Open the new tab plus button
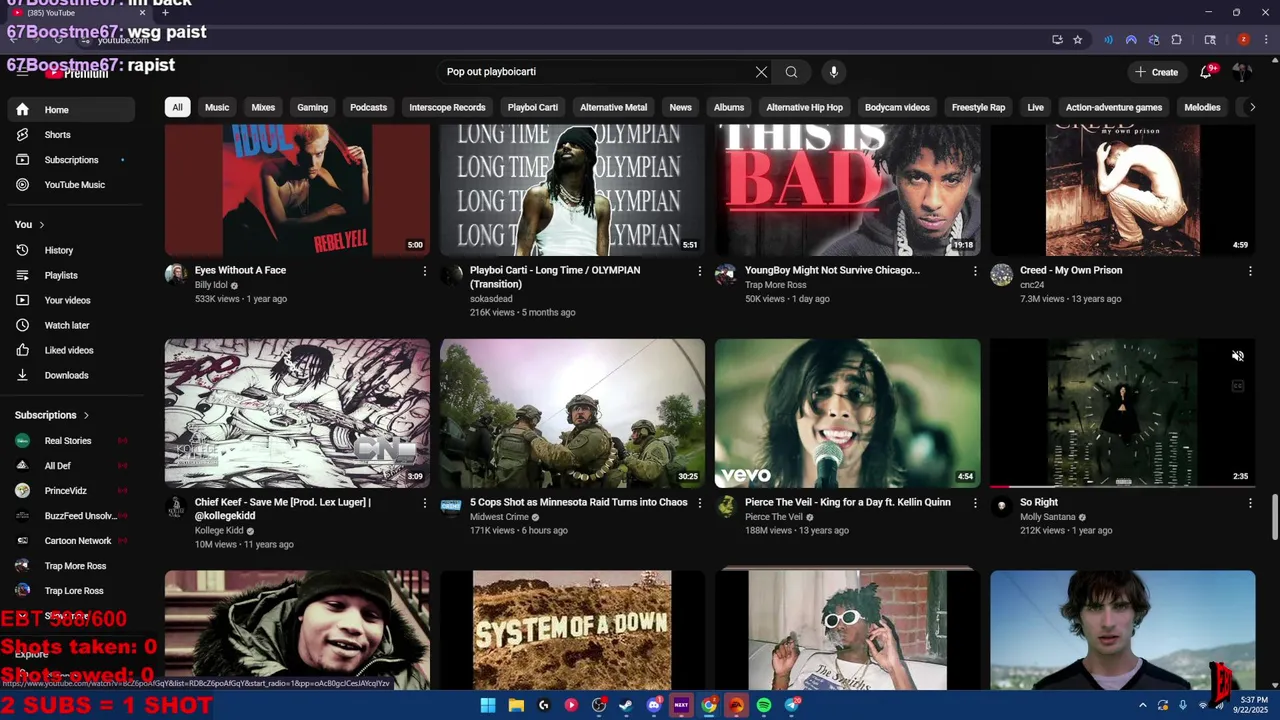The width and height of the screenshot is (1280, 720). pos(165,12)
